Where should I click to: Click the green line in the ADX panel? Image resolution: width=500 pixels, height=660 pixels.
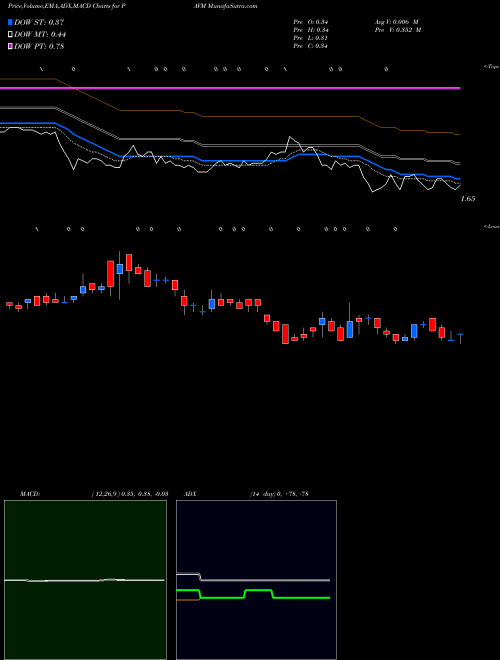pyautogui.click(x=253, y=594)
